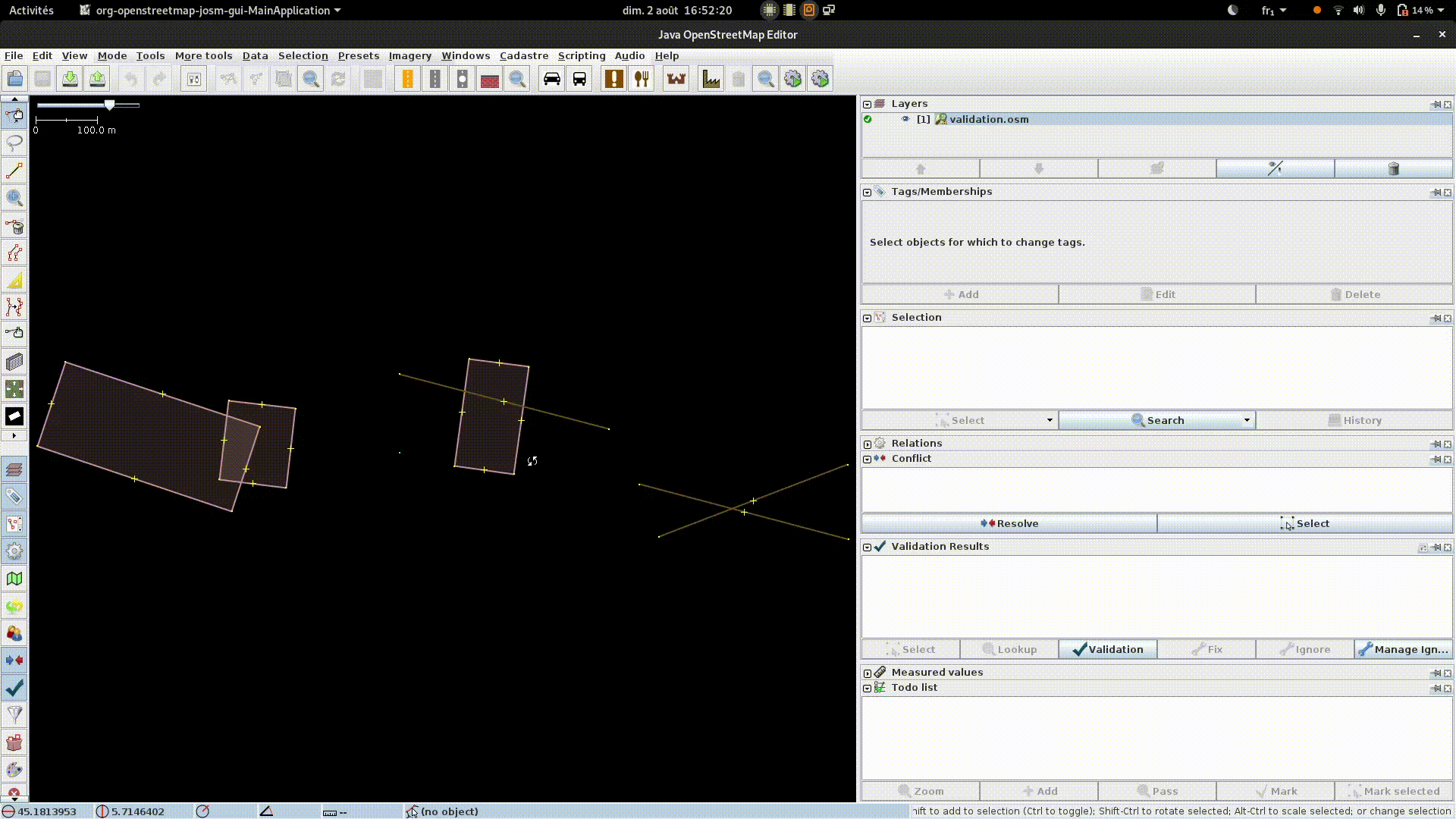Open the Presets menu

[x=358, y=55]
